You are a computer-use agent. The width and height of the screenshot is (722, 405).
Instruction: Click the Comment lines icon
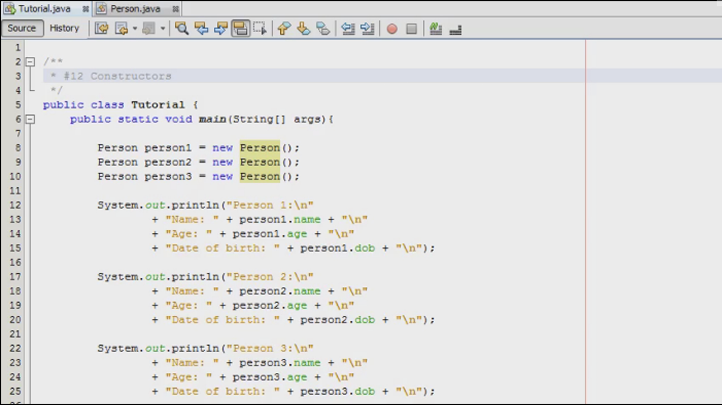436,29
